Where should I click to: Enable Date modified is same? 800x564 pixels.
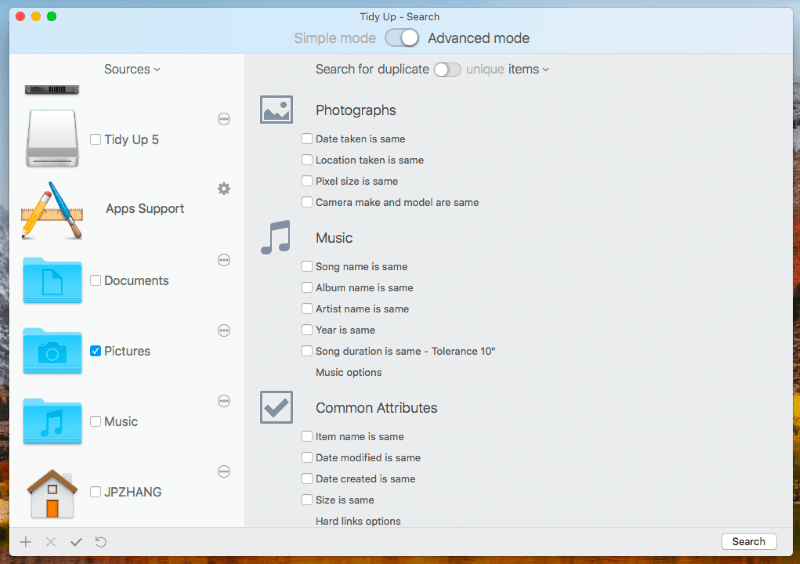307,457
